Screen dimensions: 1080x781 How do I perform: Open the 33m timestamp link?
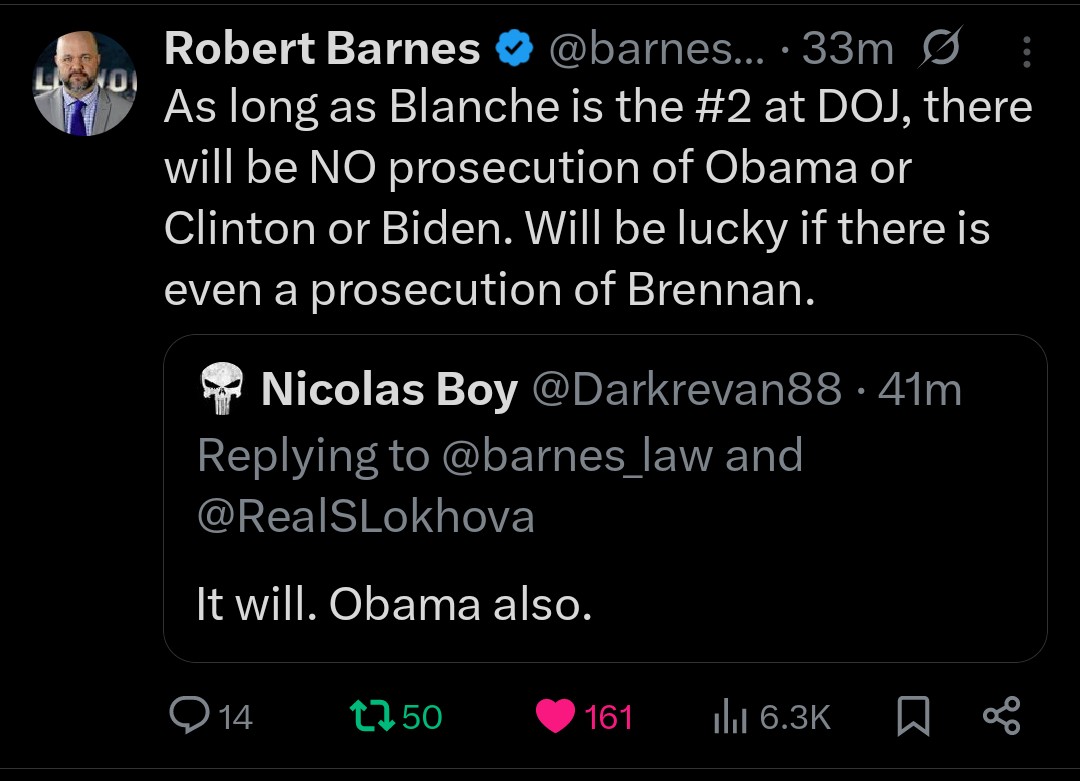coord(848,49)
